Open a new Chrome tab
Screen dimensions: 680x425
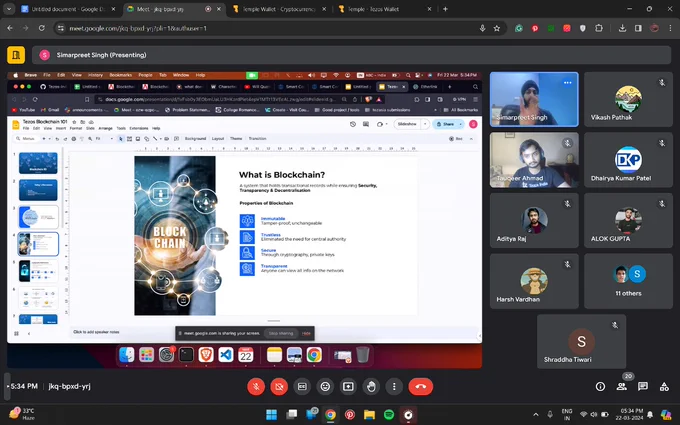(445, 9)
